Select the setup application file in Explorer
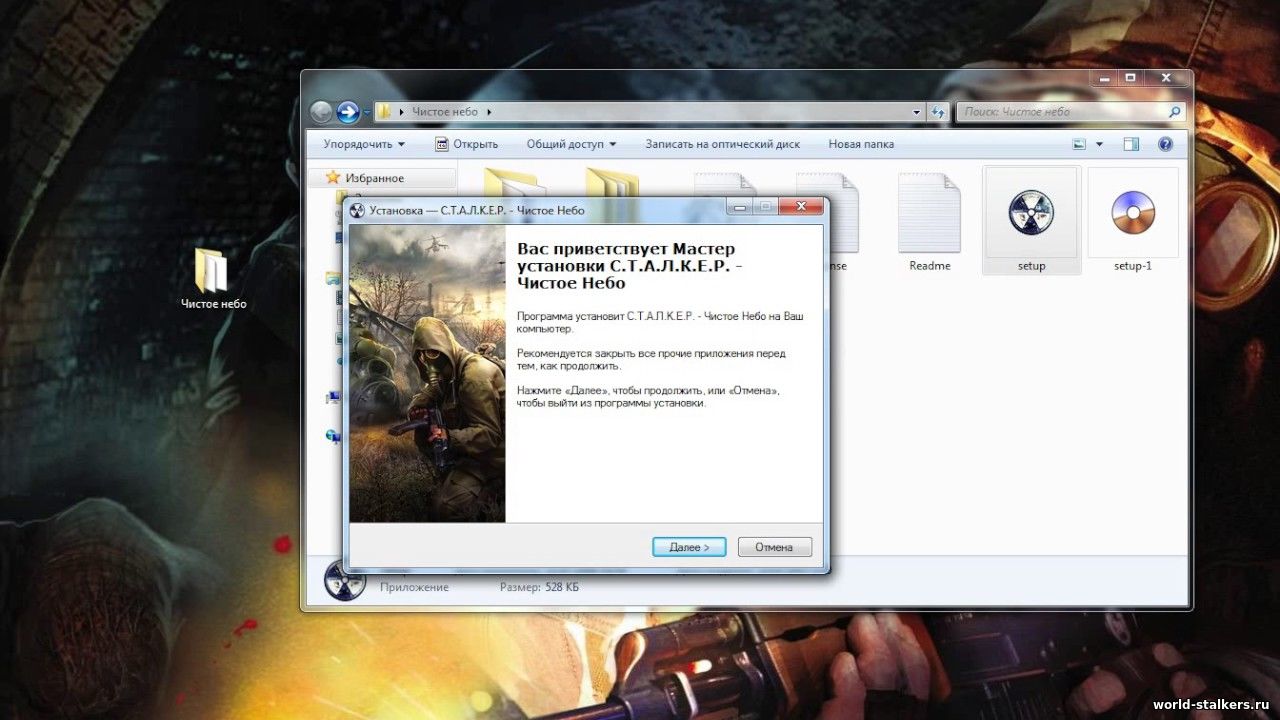Image resolution: width=1280 pixels, height=720 pixels. tap(1031, 220)
